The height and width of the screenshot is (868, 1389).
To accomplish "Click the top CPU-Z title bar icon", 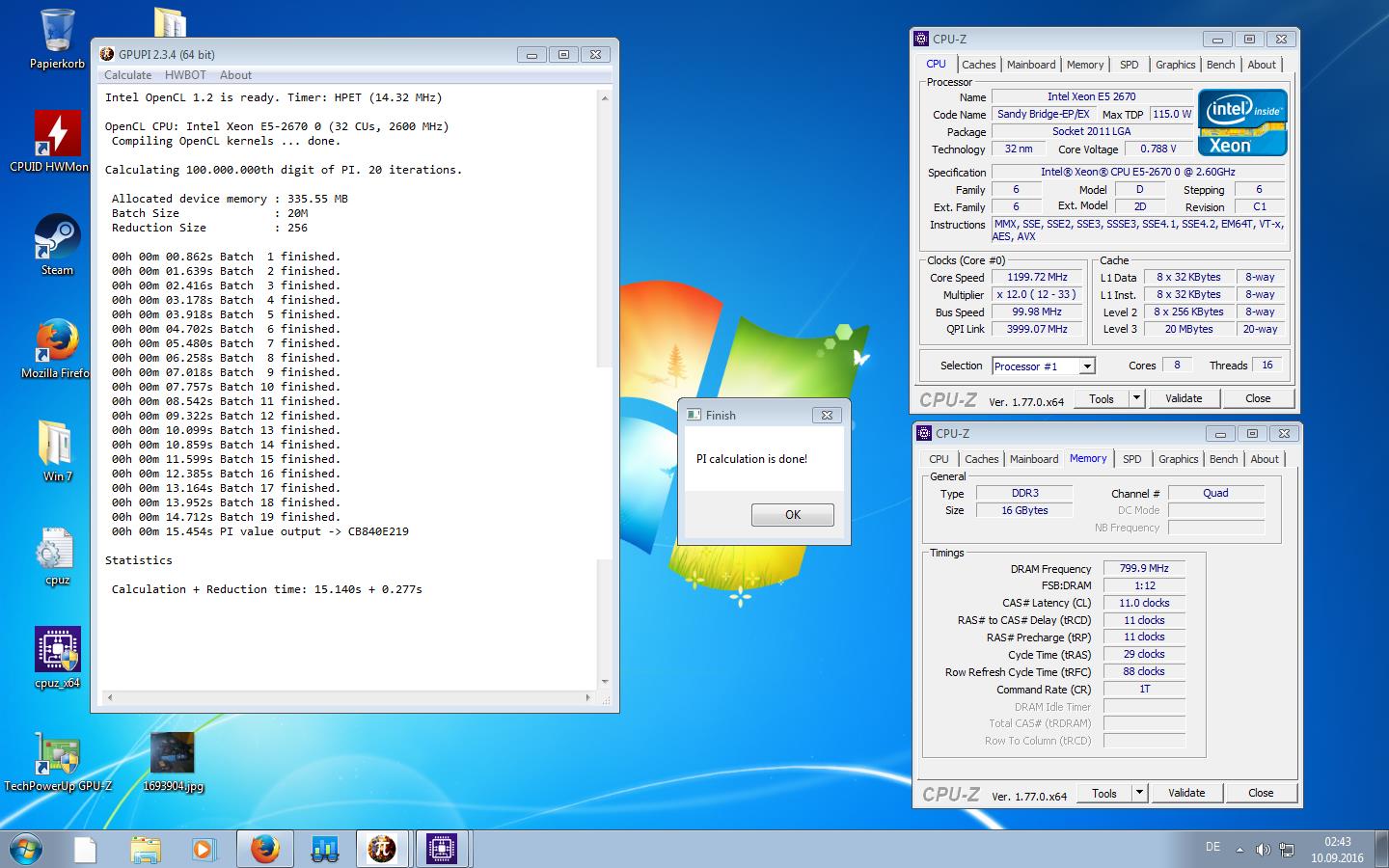I will pyautogui.click(x=922, y=40).
